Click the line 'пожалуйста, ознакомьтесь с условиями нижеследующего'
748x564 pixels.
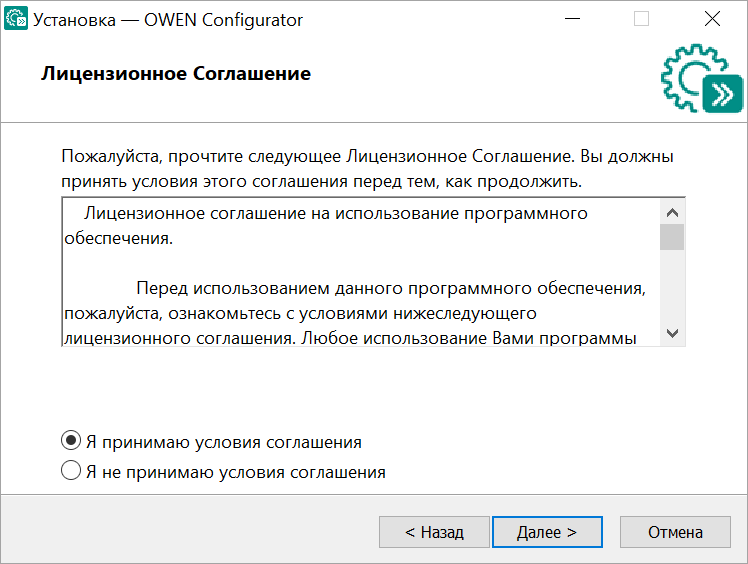pyautogui.click(x=301, y=313)
